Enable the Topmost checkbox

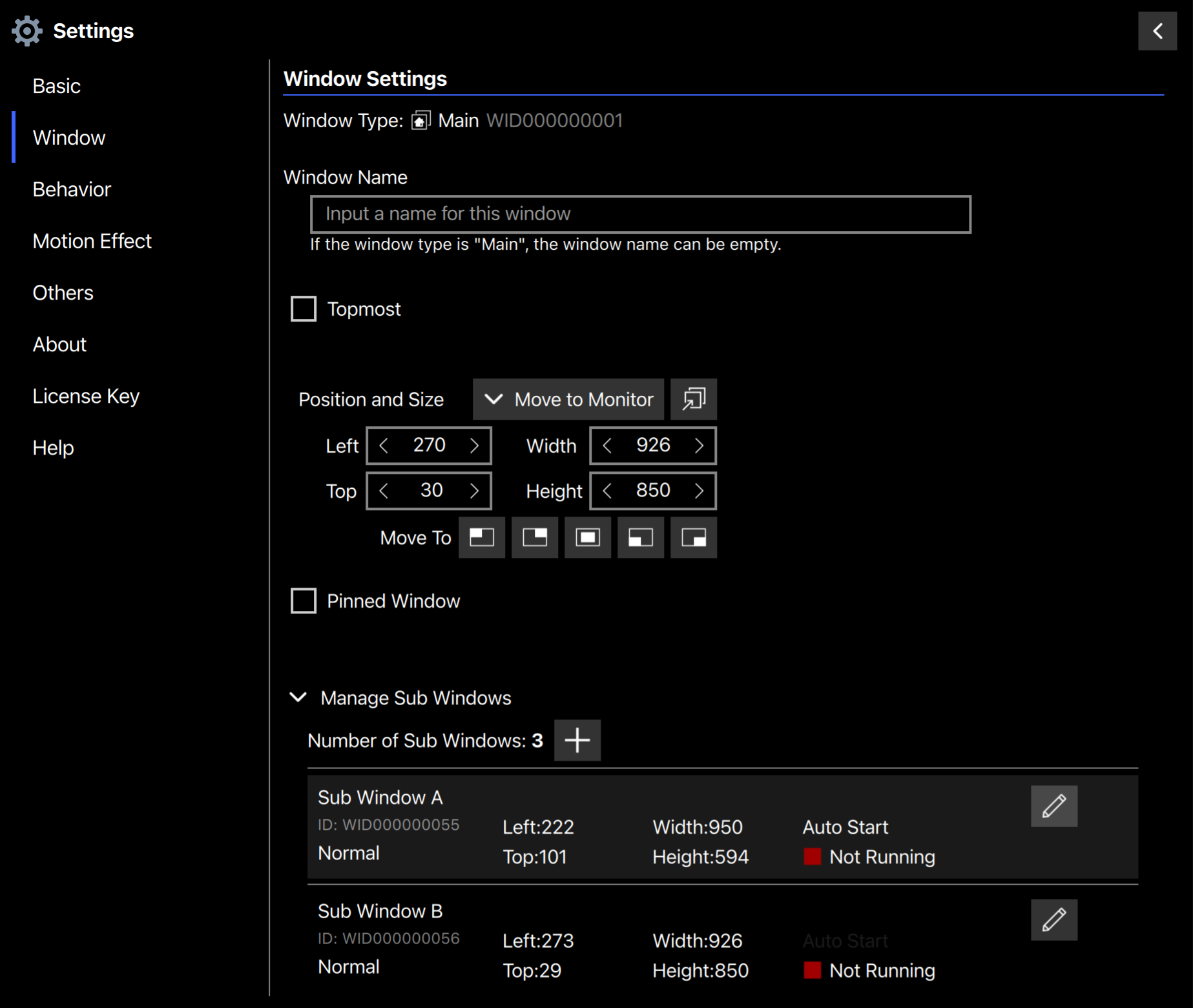tap(304, 309)
